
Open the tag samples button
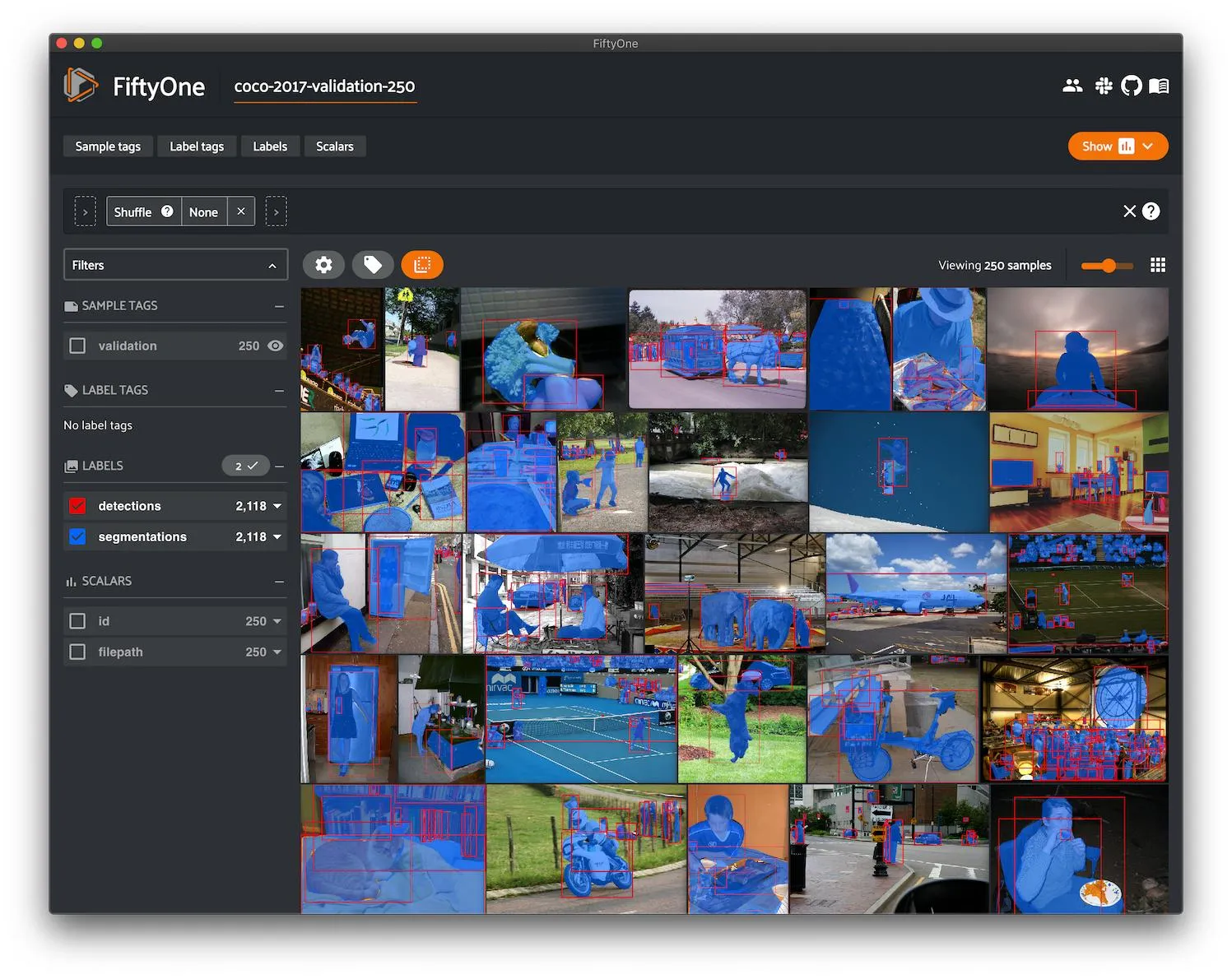[373, 264]
